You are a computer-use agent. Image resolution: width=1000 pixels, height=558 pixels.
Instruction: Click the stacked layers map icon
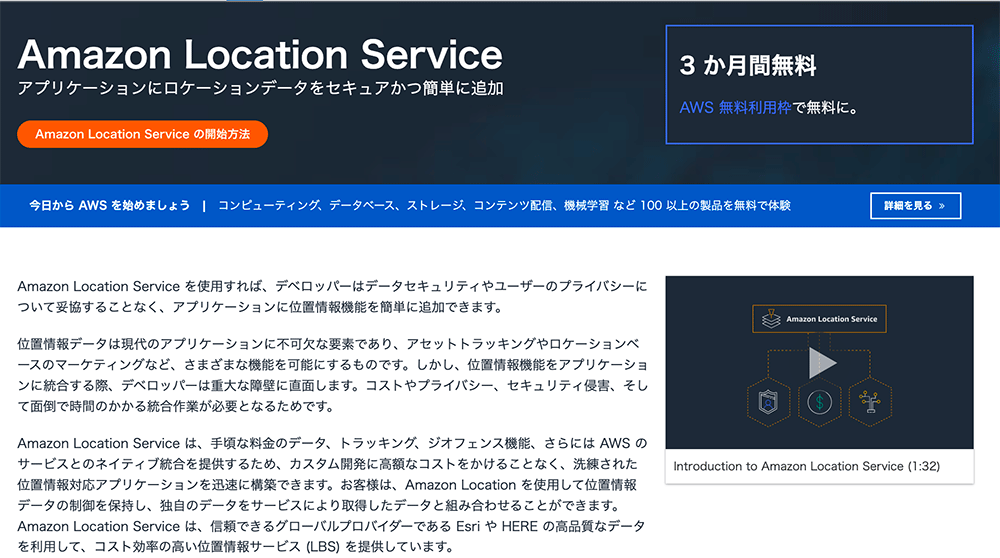(x=770, y=319)
